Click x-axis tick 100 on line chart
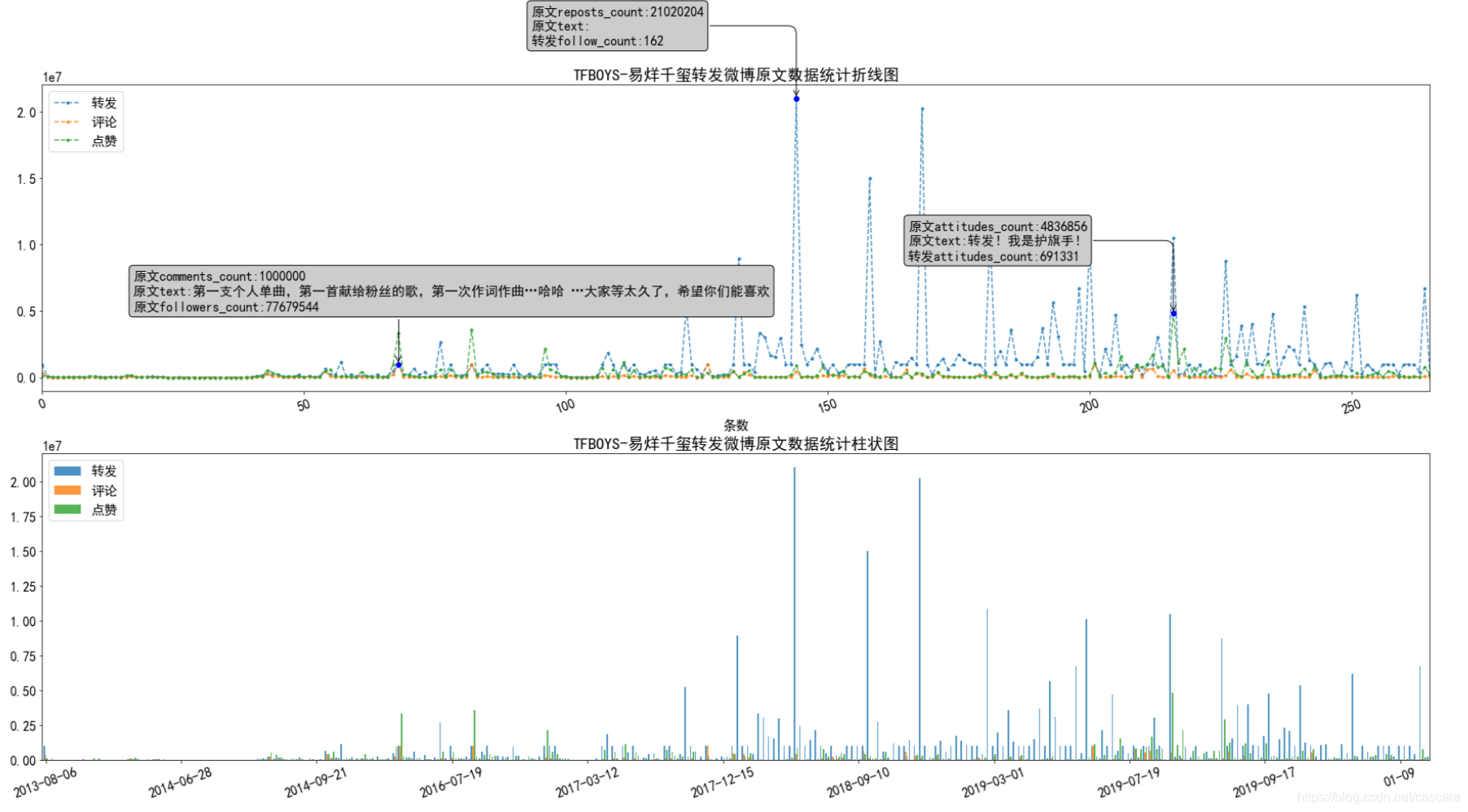This screenshot has height=812, width=1468. pyautogui.click(x=566, y=404)
